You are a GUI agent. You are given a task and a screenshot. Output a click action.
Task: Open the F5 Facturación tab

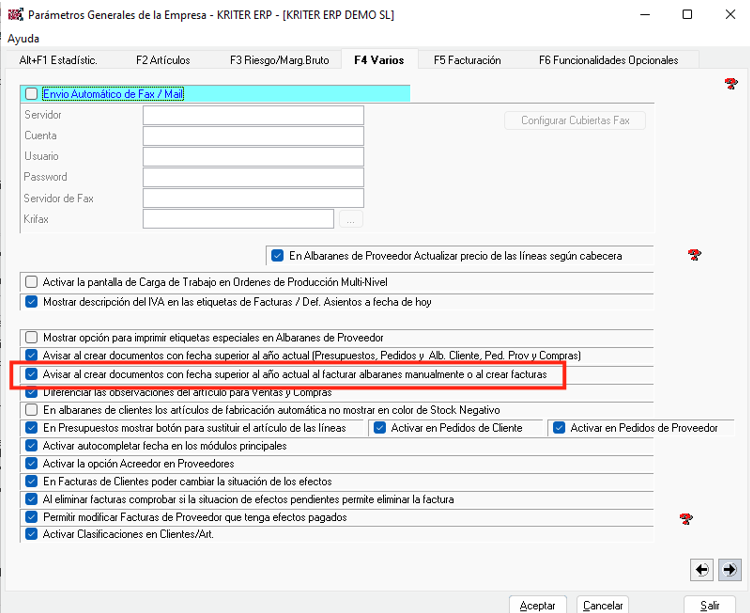pos(467,60)
